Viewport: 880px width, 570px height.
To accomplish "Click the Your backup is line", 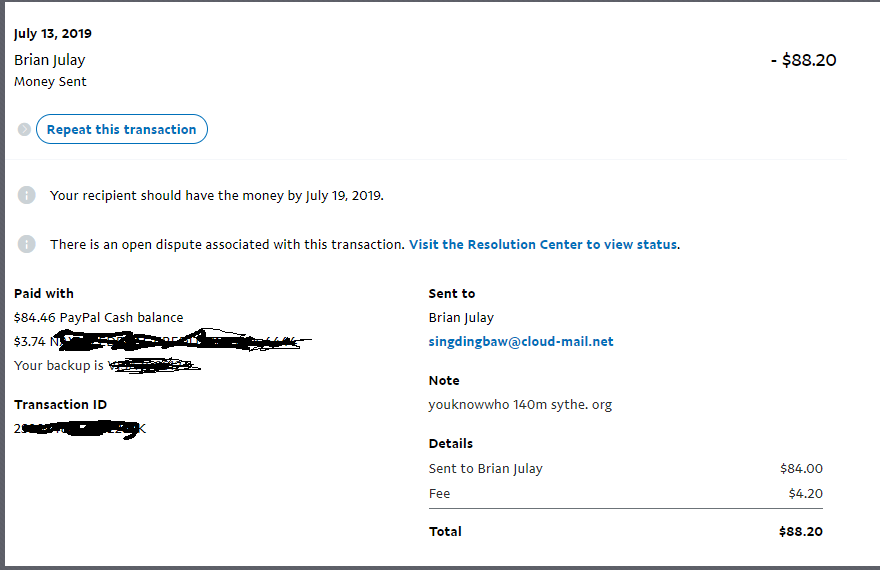I will (59, 365).
